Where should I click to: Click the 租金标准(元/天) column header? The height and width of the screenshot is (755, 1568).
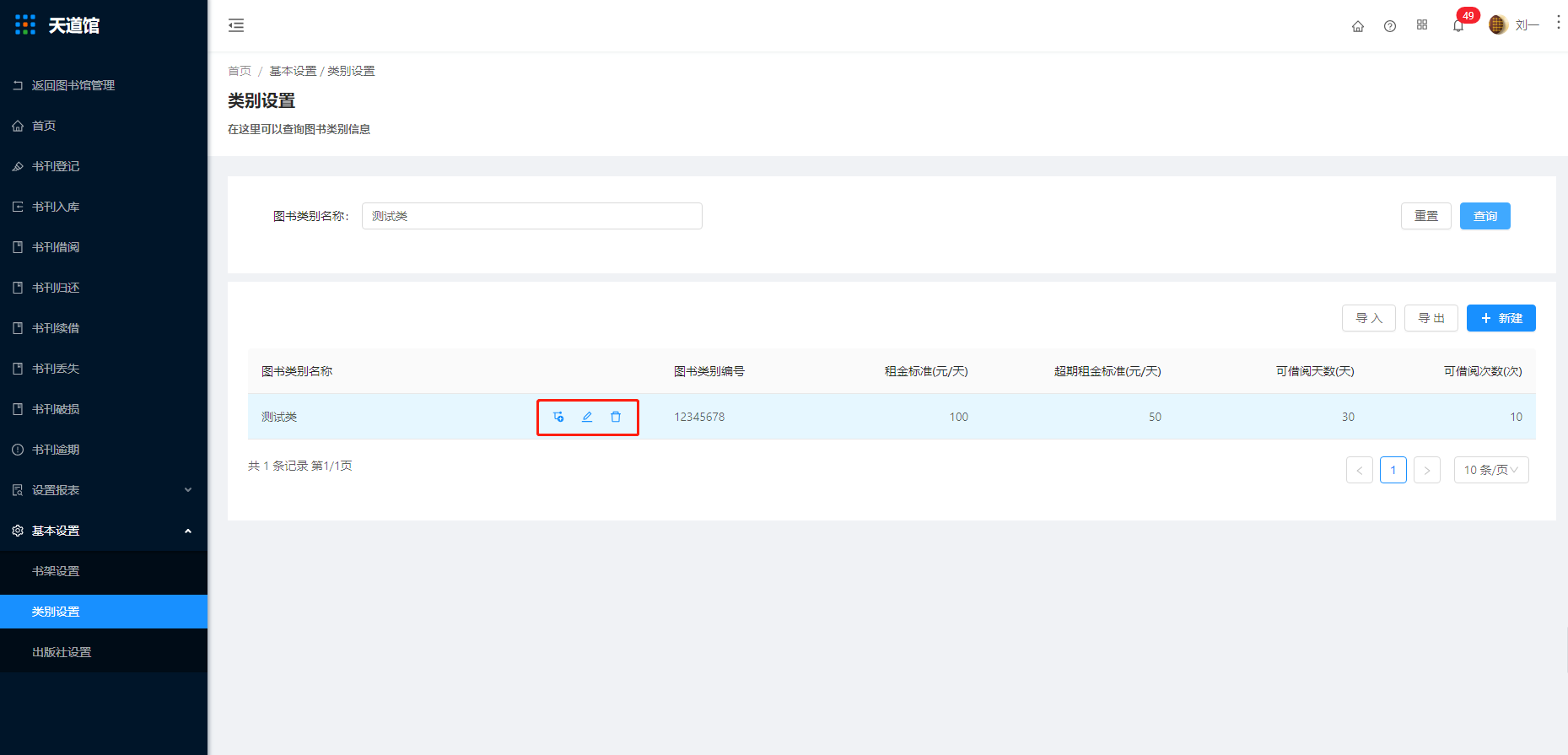pyautogui.click(x=926, y=371)
